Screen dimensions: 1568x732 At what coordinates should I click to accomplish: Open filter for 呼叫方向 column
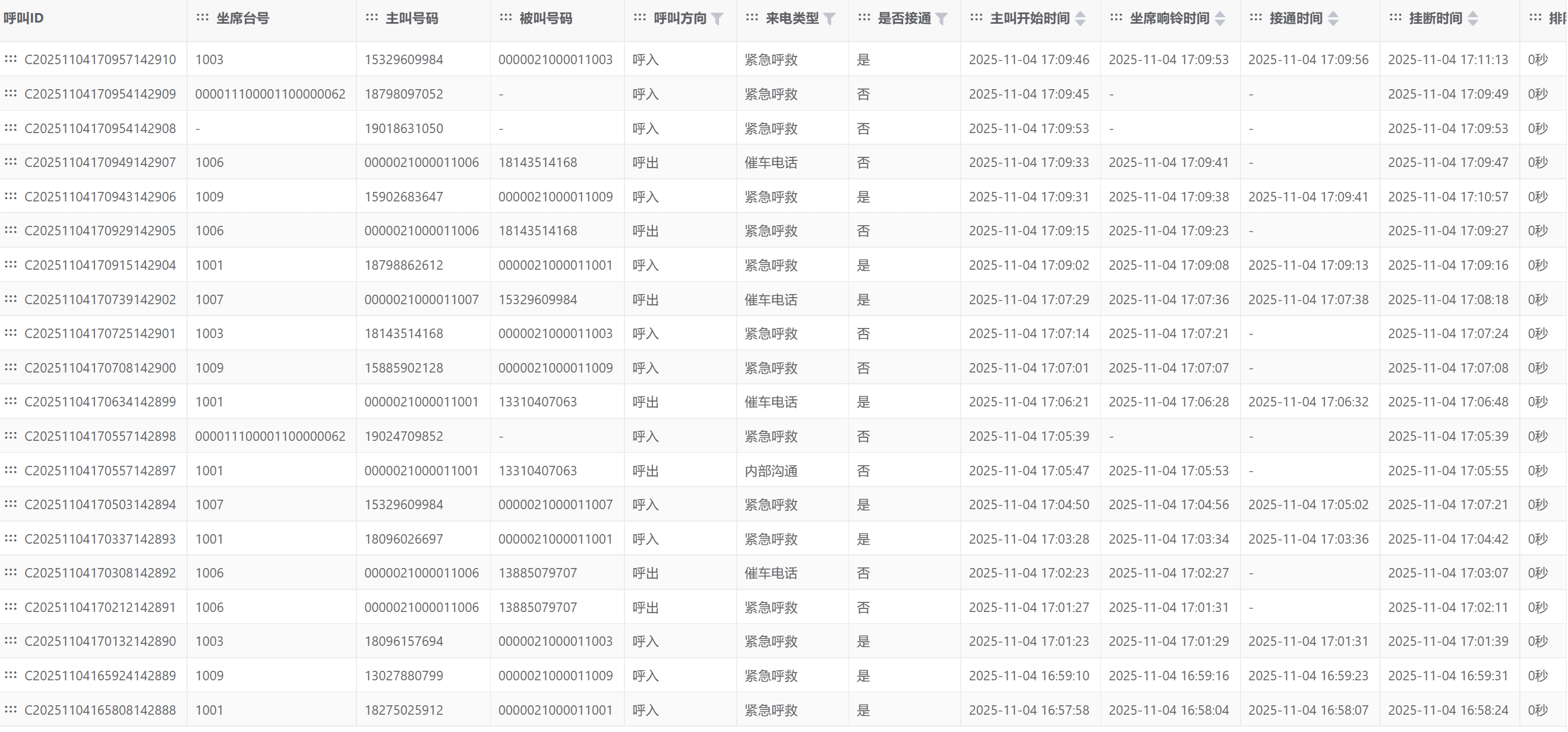coord(717,19)
